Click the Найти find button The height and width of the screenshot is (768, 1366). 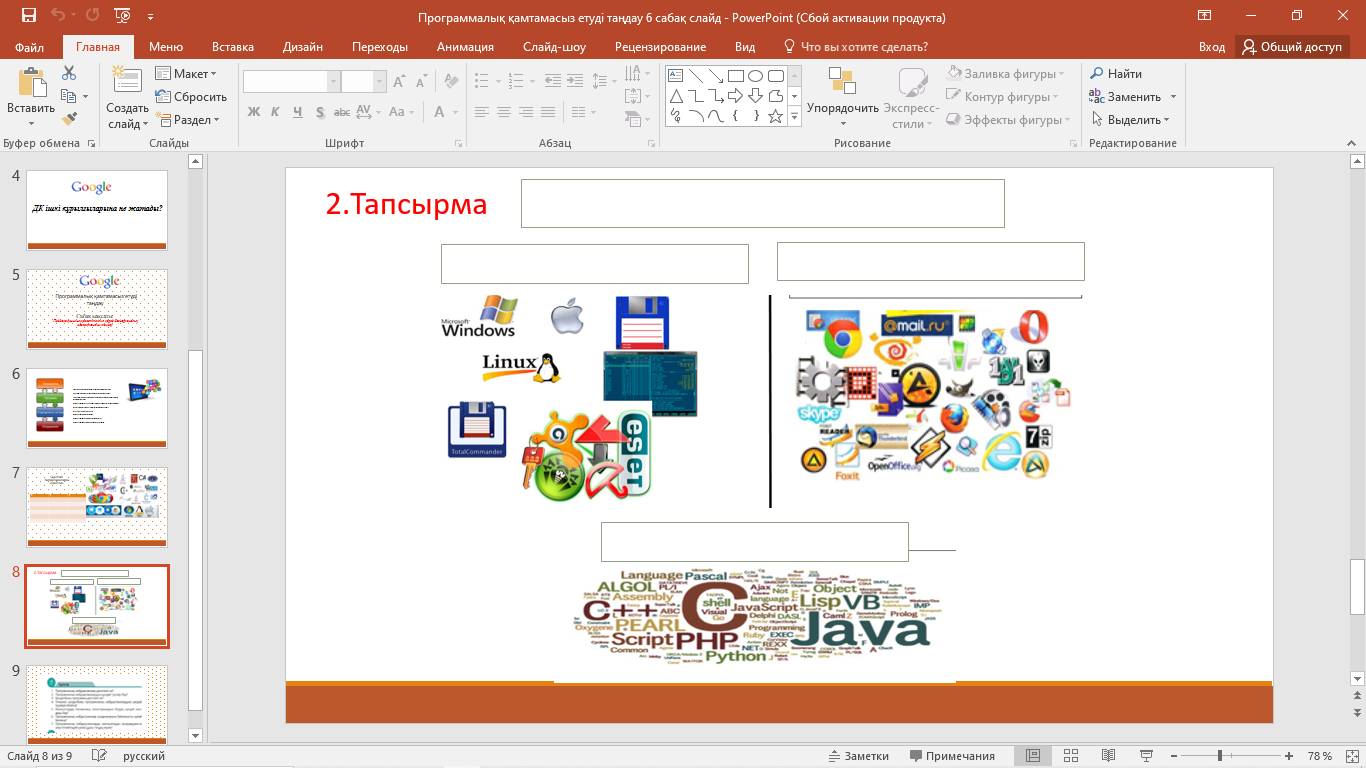1116,74
